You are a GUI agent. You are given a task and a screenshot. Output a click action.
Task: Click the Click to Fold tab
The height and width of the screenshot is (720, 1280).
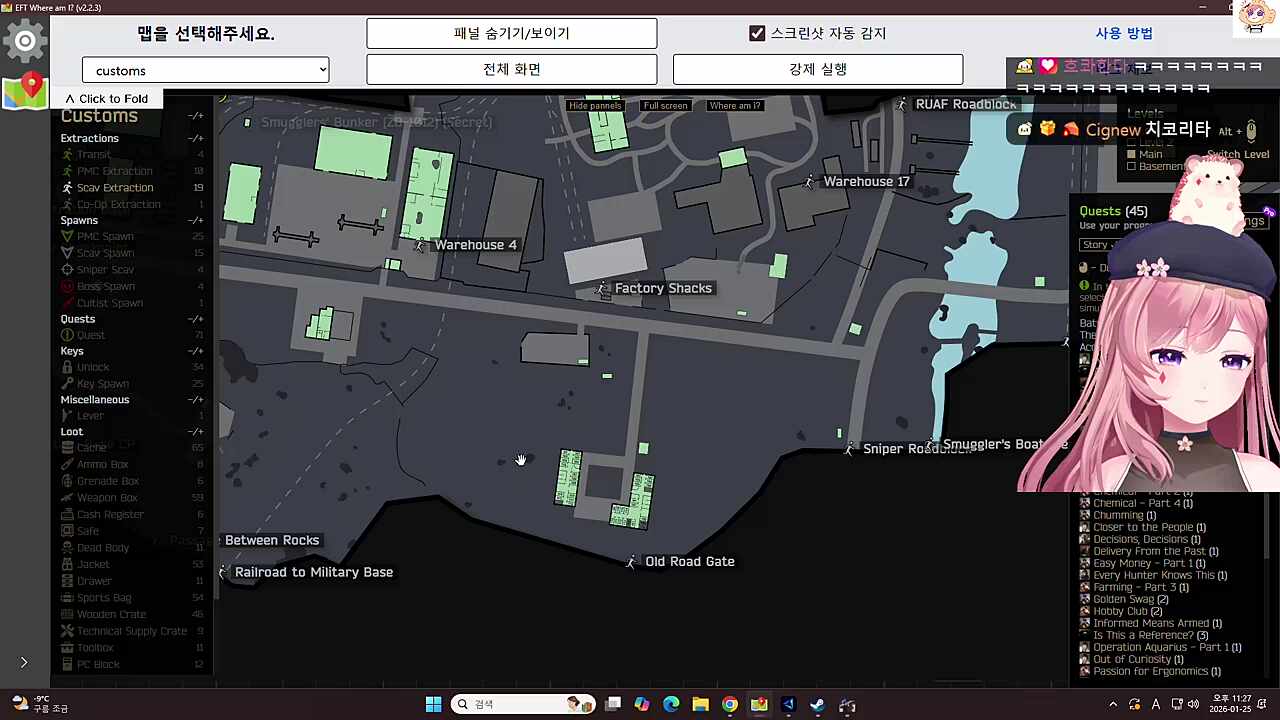point(106,99)
